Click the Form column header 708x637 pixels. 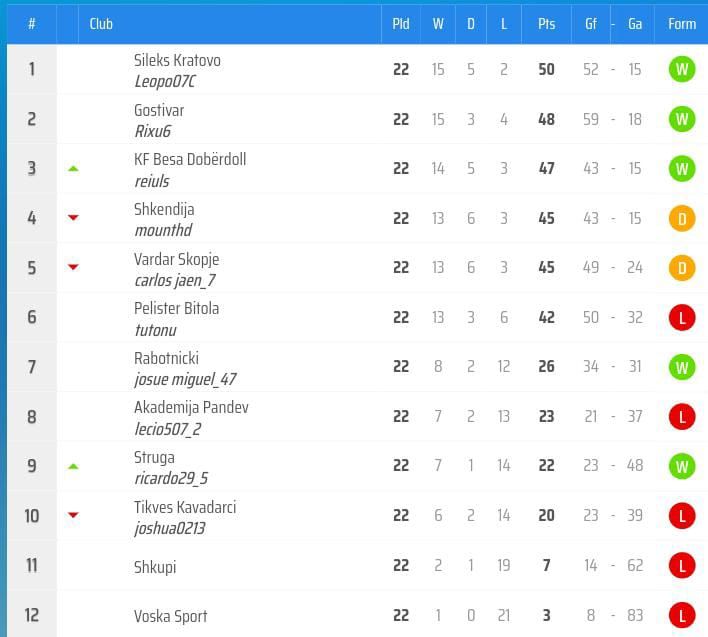tap(682, 24)
